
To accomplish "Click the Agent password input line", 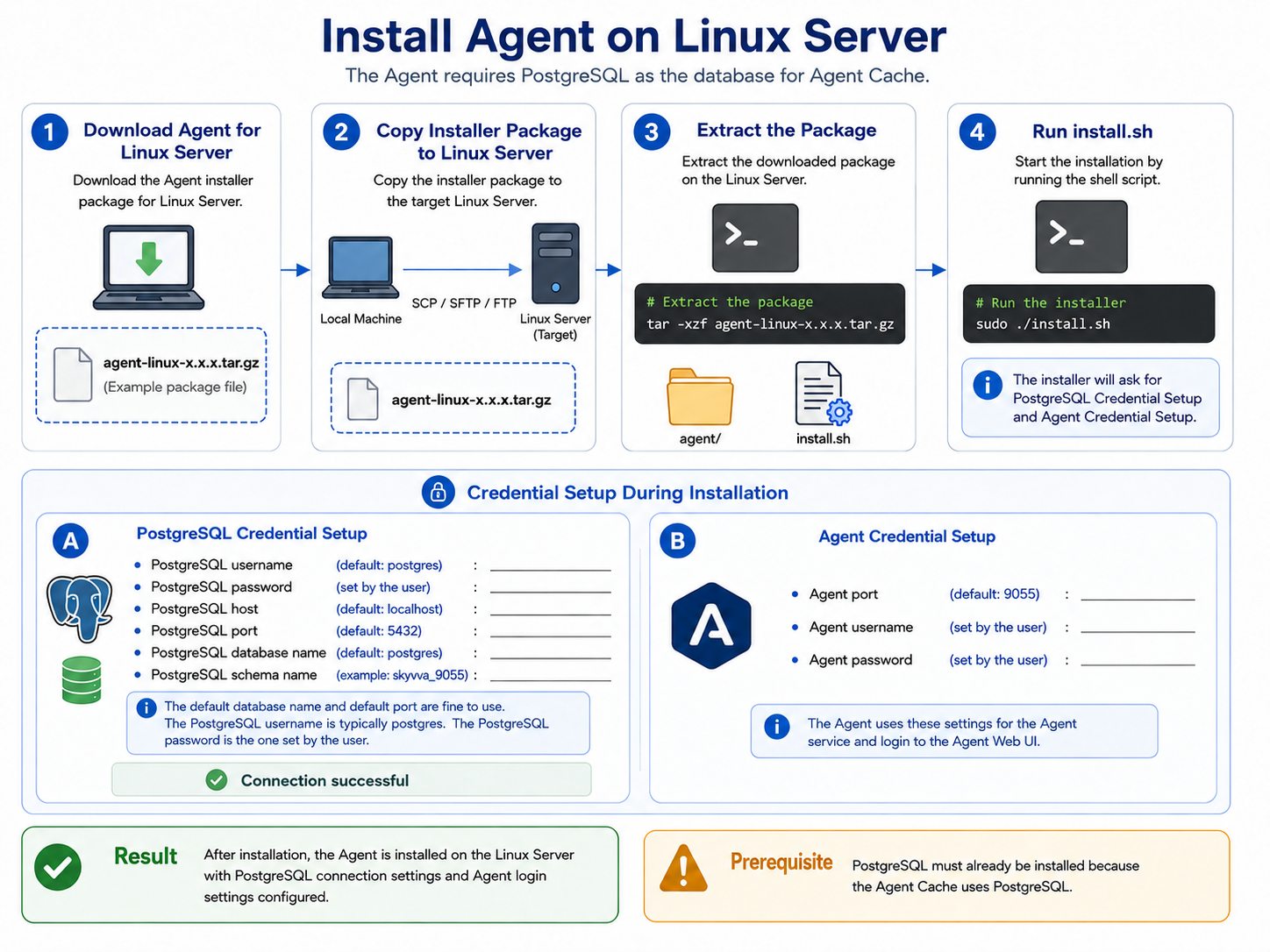I will click(x=1138, y=664).
